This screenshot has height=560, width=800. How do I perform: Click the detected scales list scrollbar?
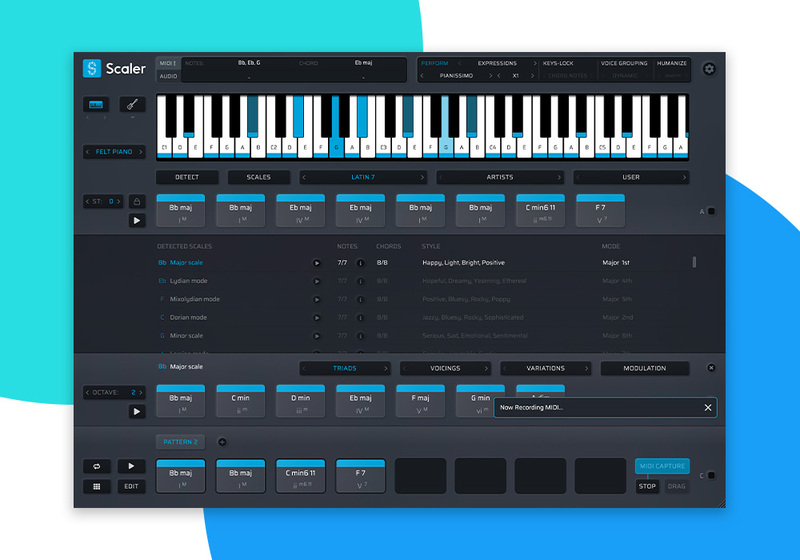694,262
